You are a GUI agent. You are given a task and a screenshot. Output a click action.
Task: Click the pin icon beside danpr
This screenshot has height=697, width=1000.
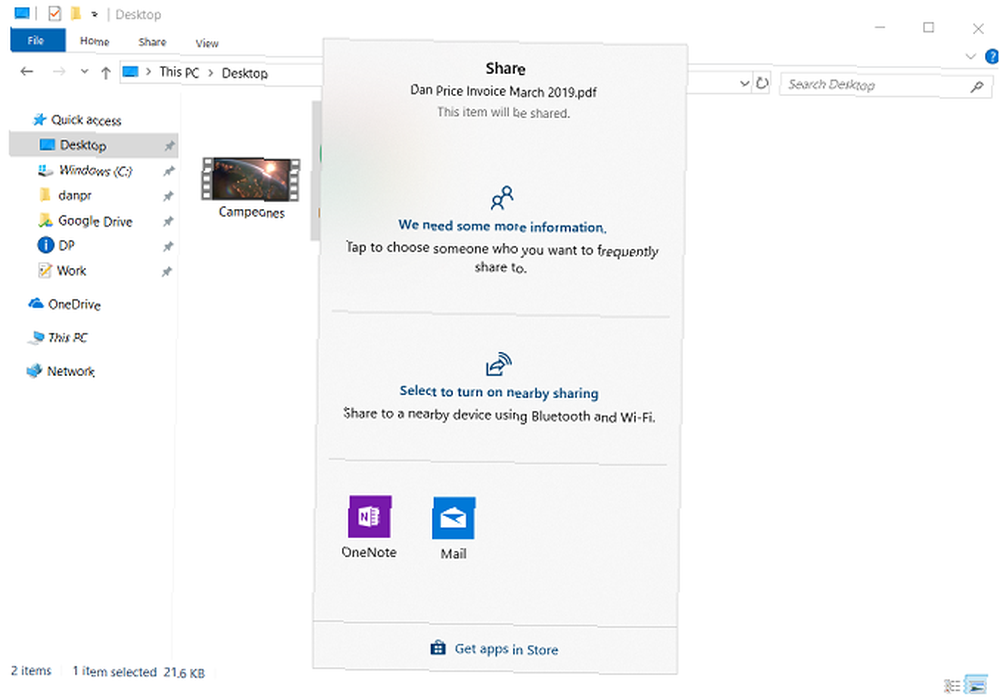168,196
